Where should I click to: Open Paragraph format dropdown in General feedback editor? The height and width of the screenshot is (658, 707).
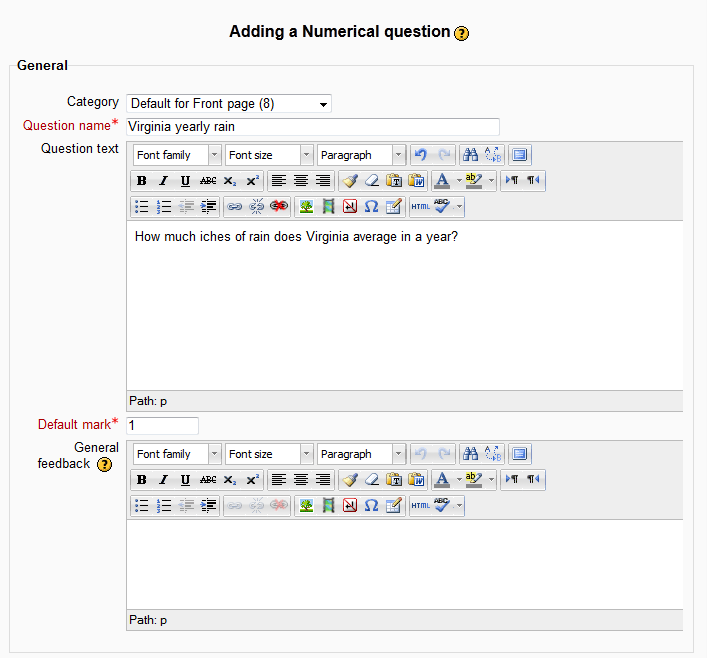tap(361, 454)
